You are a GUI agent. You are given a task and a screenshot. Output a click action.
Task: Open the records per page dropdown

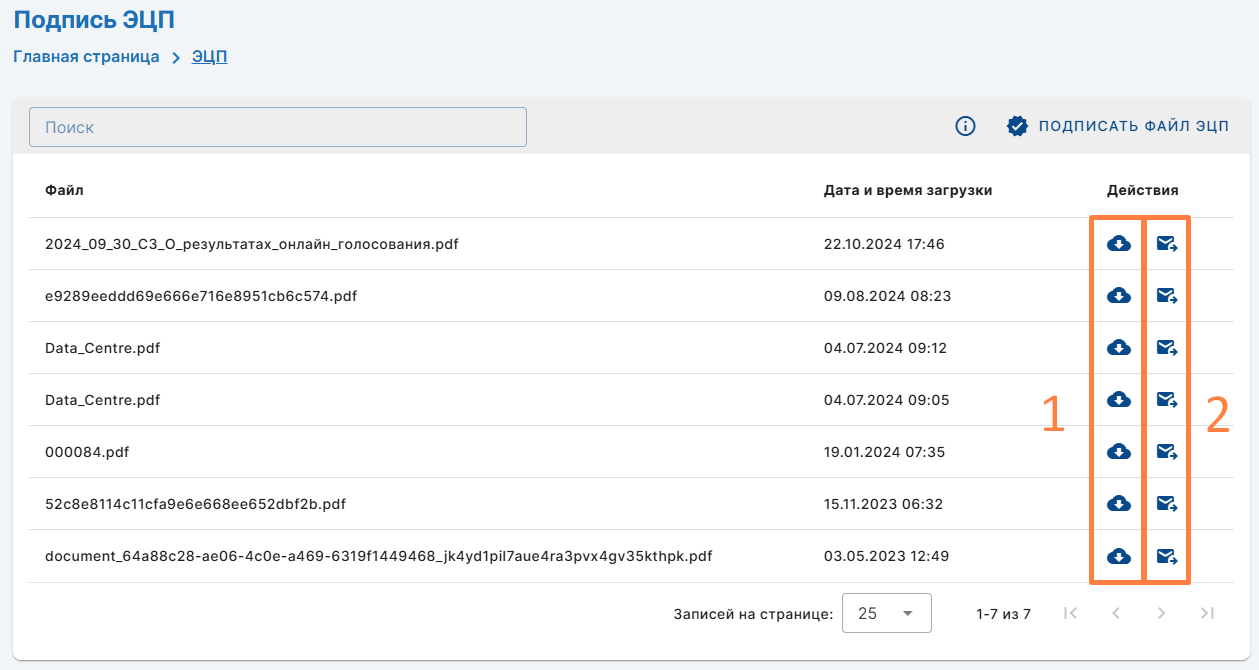(886, 613)
